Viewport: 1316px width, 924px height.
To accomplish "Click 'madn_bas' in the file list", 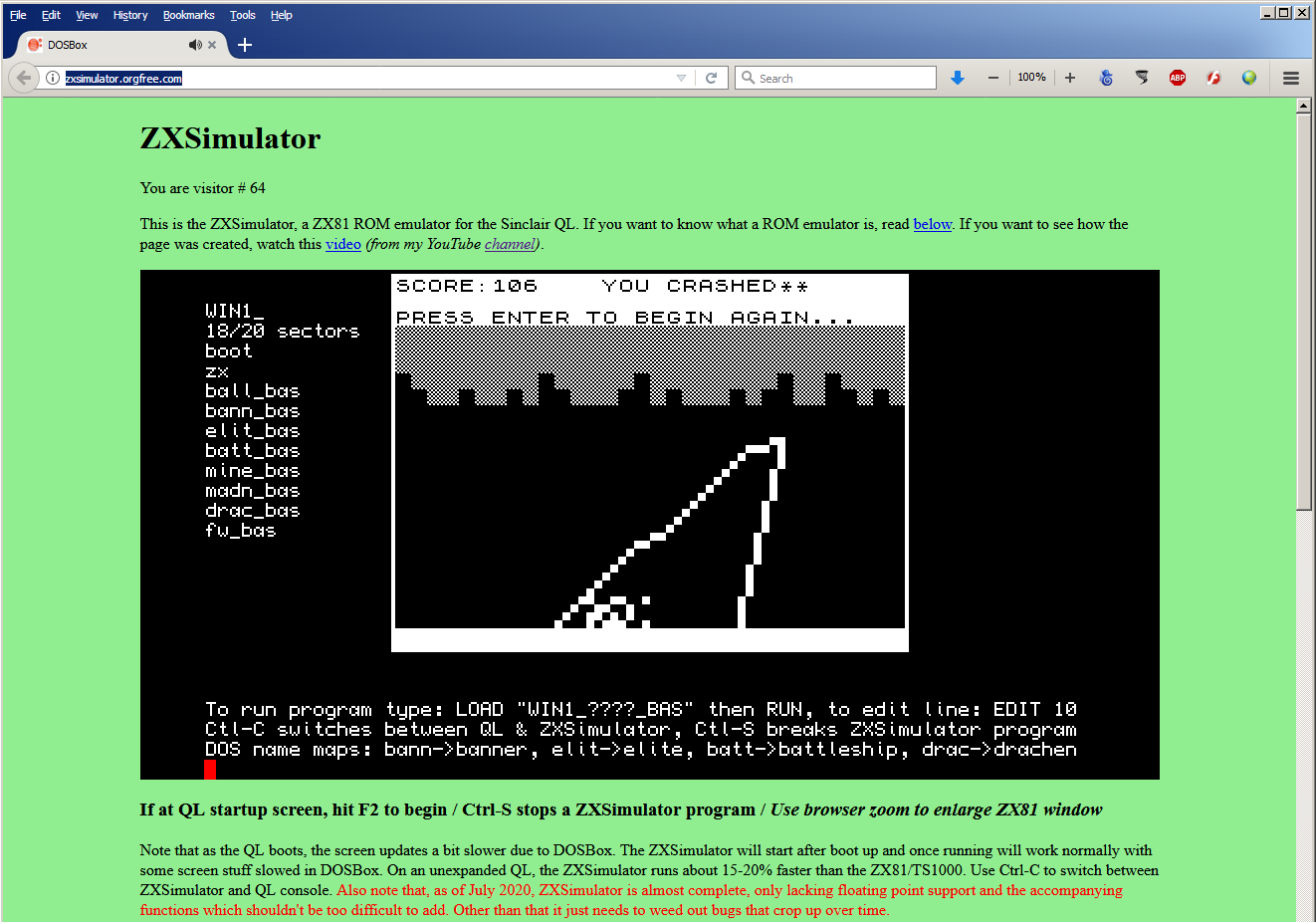I will [x=253, y=490].
